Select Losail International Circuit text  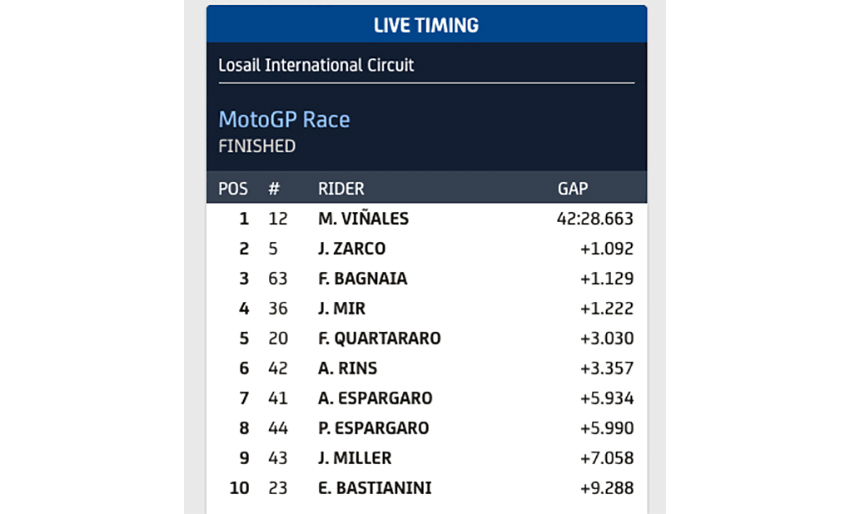tap(316, 65)
